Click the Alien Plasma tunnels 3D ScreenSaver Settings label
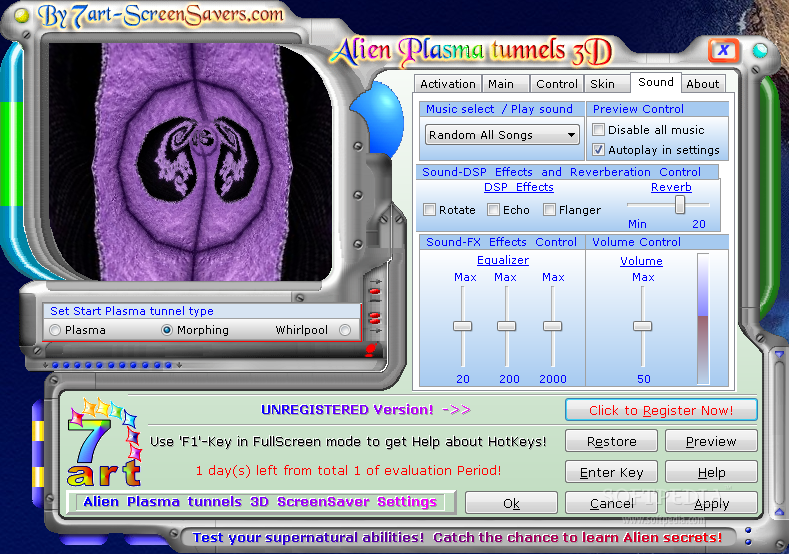Viewport: 789px width, 554px height. (260, 502)
